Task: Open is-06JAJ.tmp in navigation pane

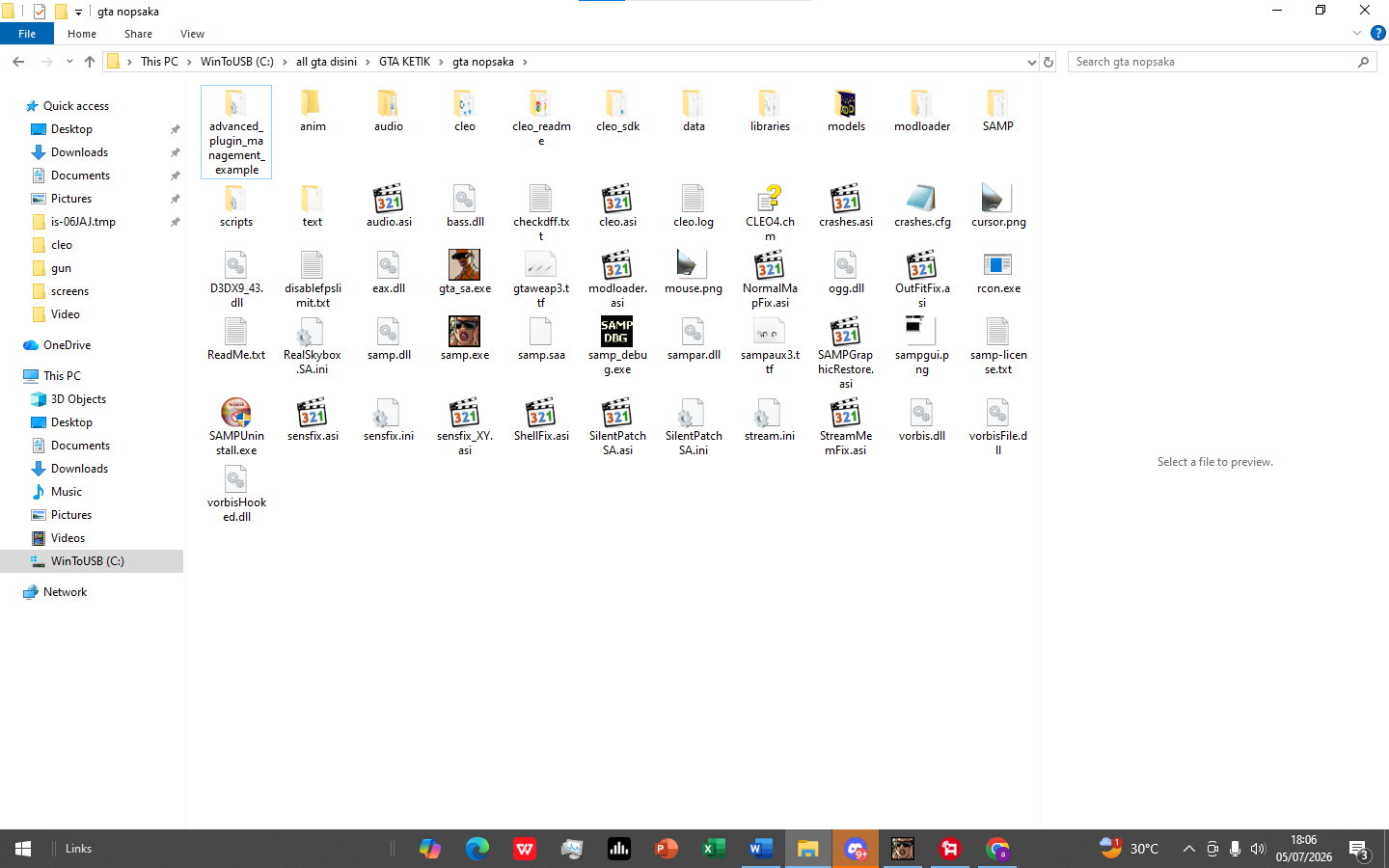Action: point(83,222)
